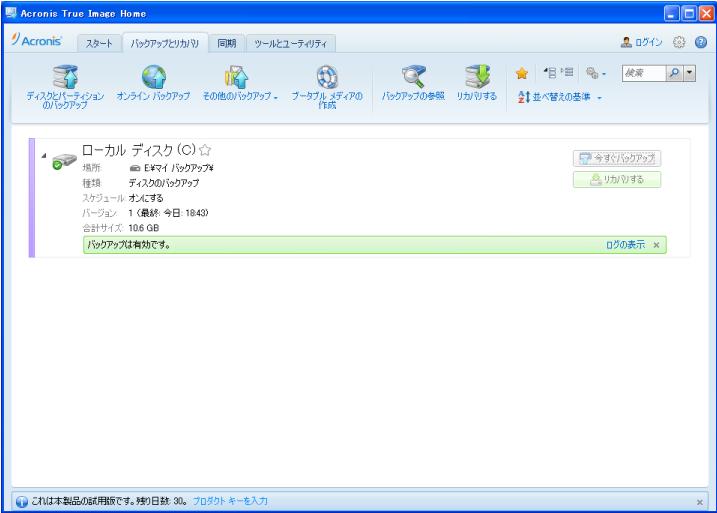Click the ログイン user link
717x513 pixels.
pos(641,43)
